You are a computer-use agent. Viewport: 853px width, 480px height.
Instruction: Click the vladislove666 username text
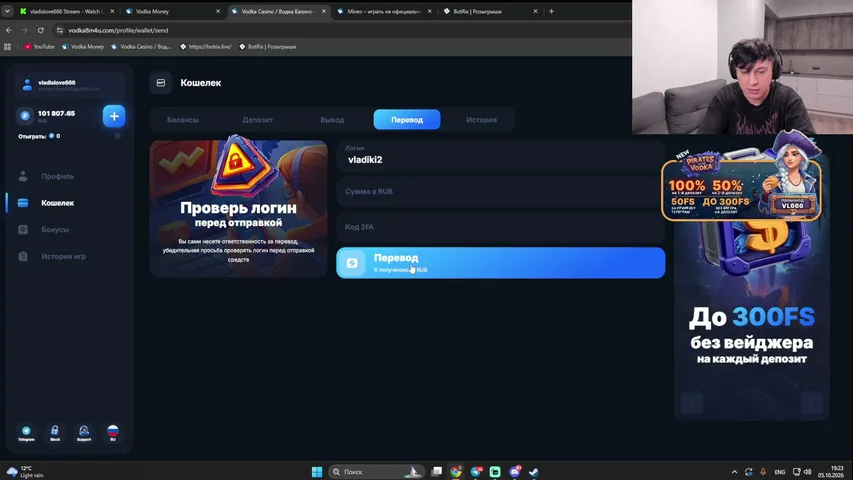(x=57, y=83)
